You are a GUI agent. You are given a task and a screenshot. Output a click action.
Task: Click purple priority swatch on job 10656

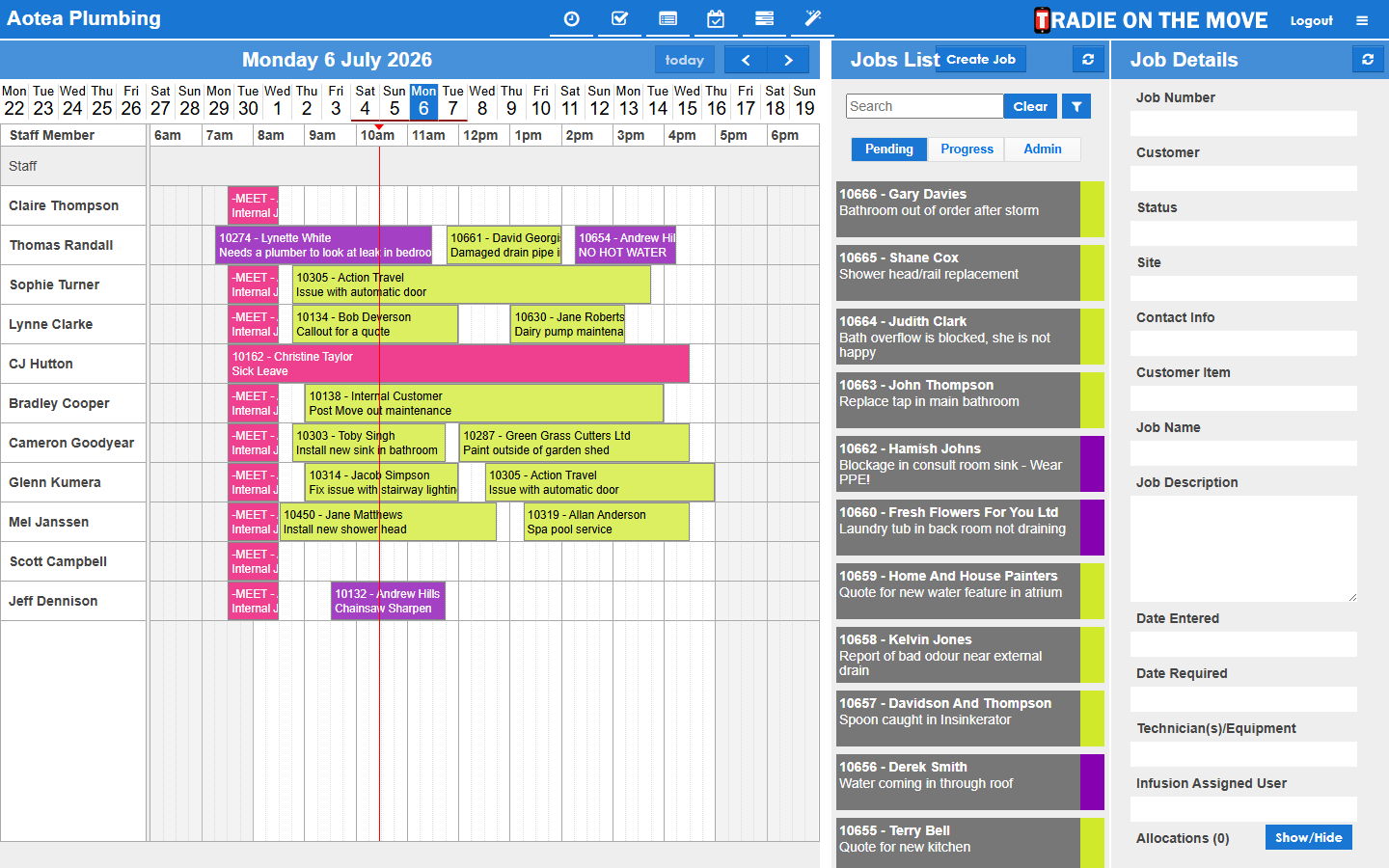[x=1092, y=782]
